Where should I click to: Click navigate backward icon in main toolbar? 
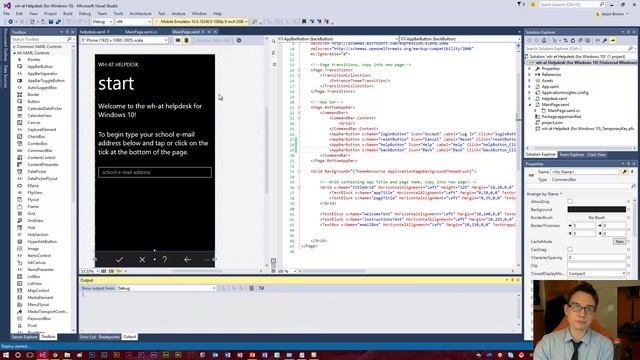tap(11, 22)
